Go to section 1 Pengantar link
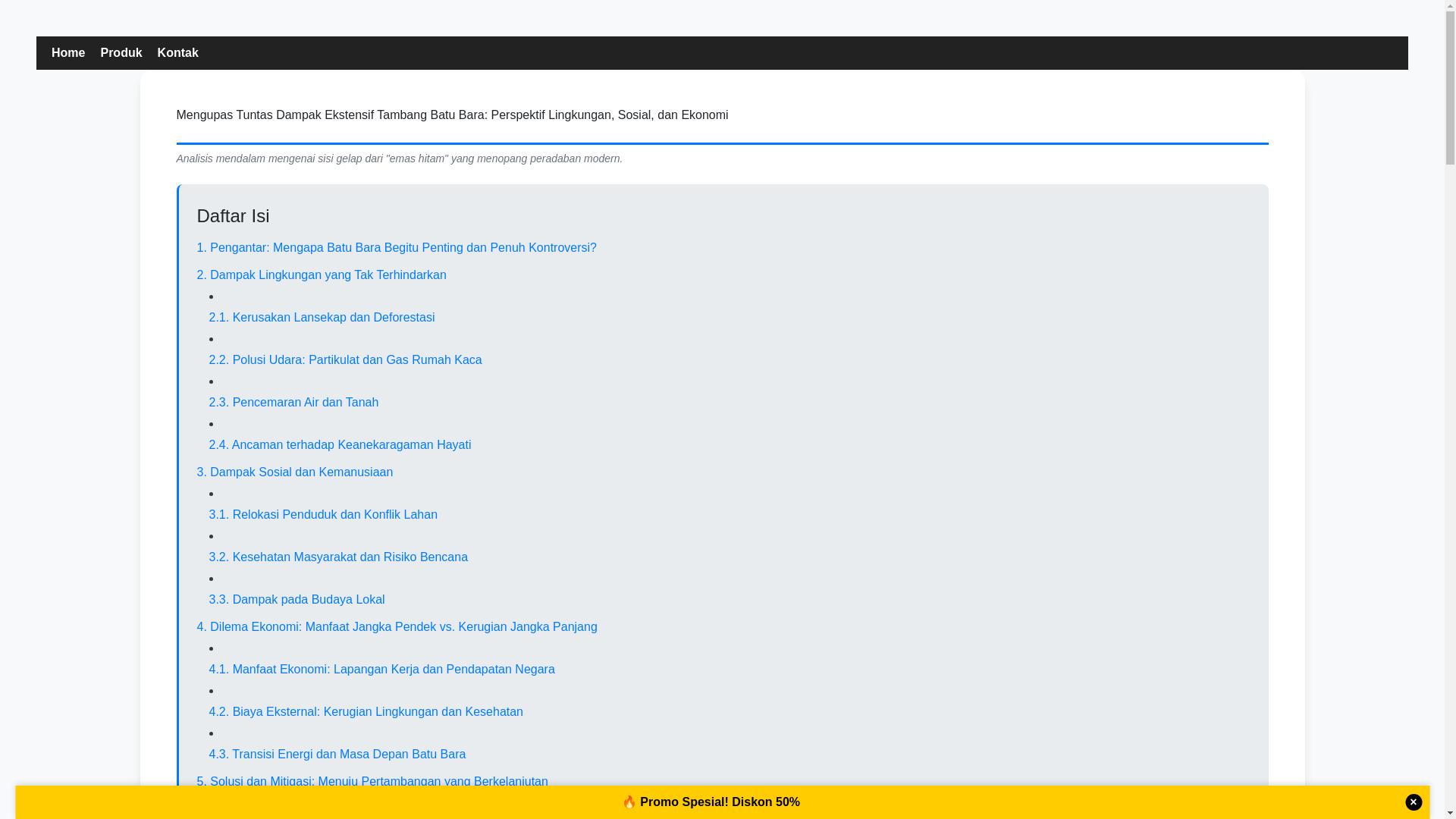 pyautogui.click(x=397, y=248)
